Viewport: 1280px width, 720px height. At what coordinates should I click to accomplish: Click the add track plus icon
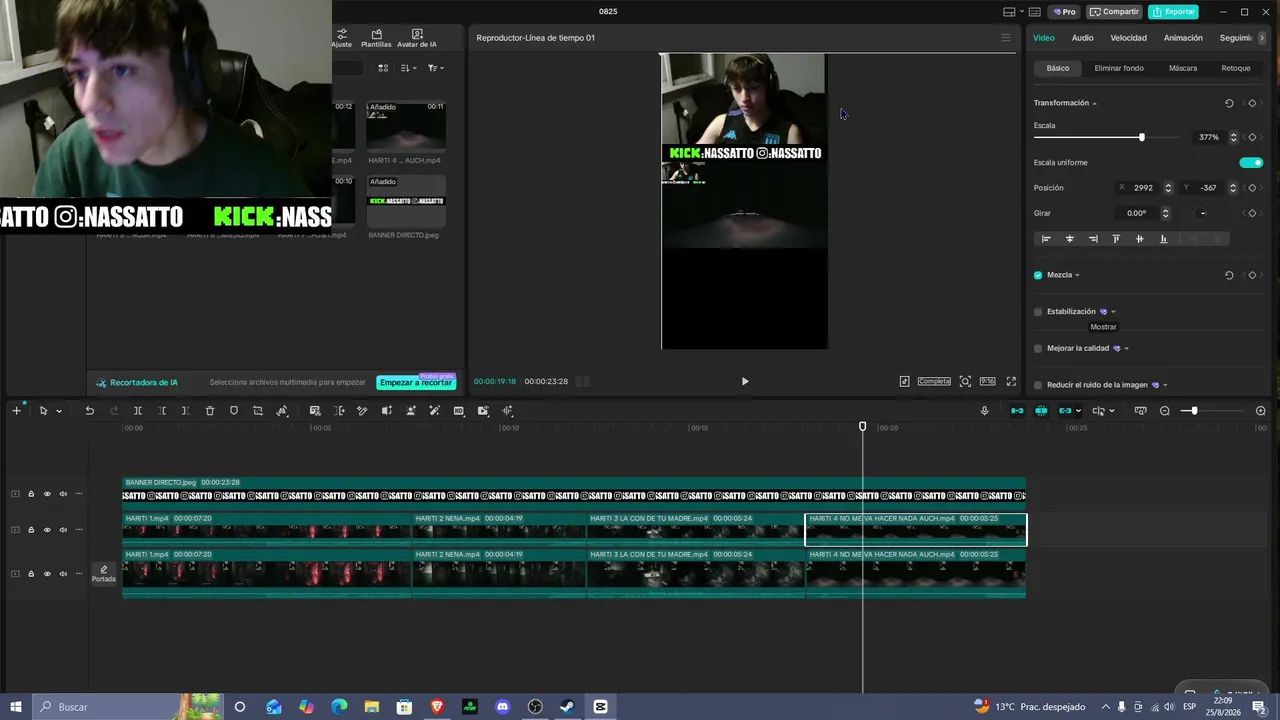point(16,411)
